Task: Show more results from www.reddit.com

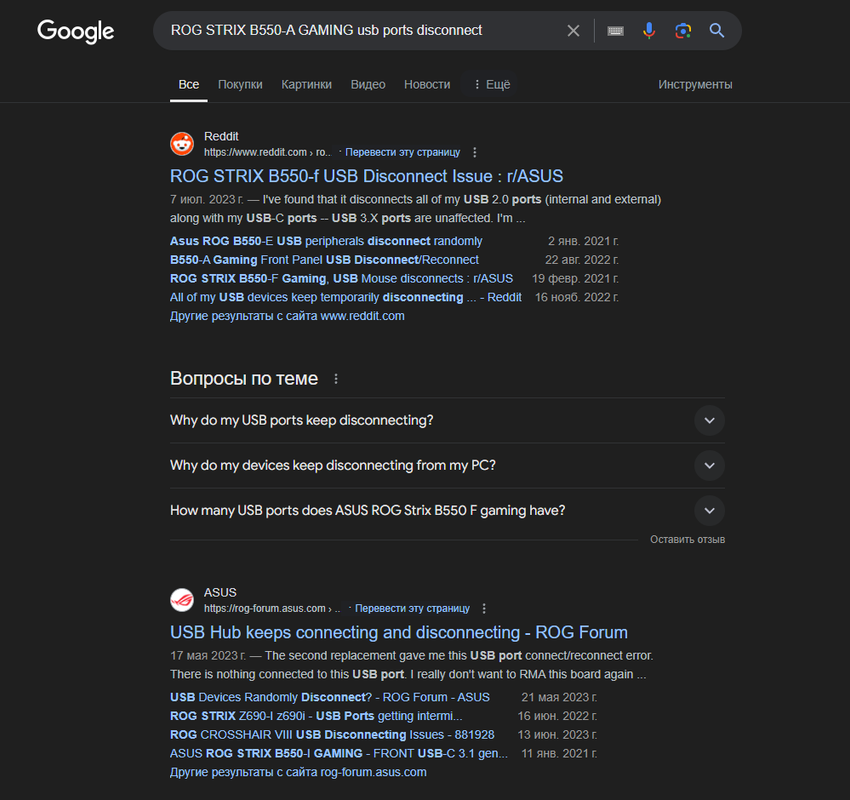Action: click(x=287, y=316)
